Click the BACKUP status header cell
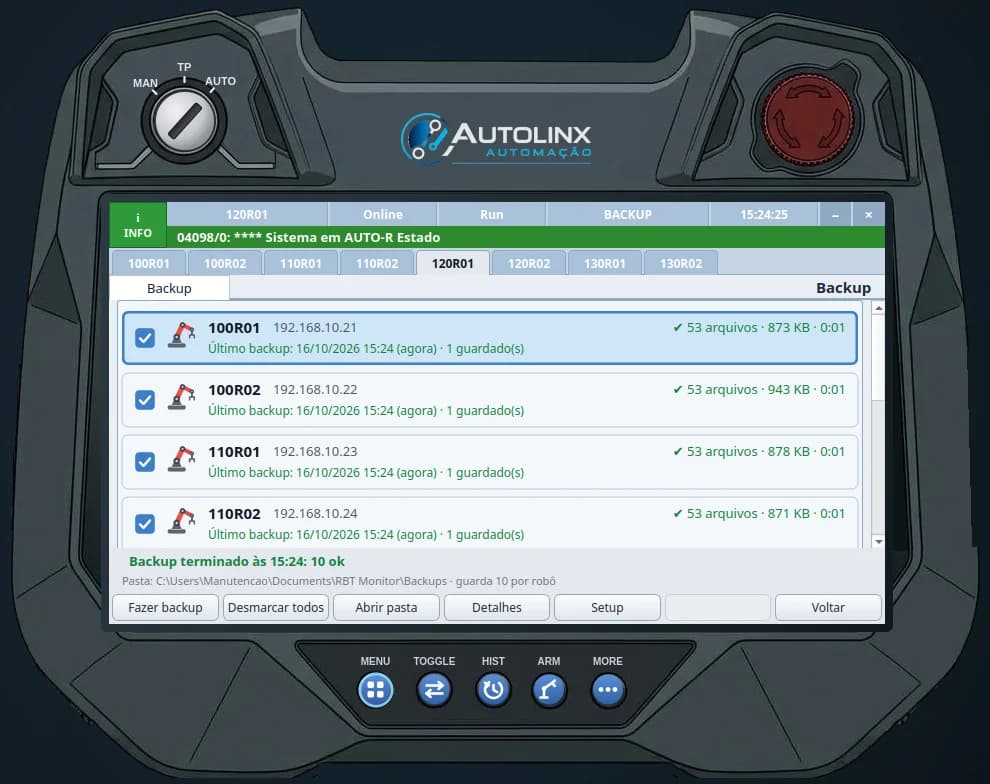The width and height of the screenshot is (990, 784). tap(628, 215)
